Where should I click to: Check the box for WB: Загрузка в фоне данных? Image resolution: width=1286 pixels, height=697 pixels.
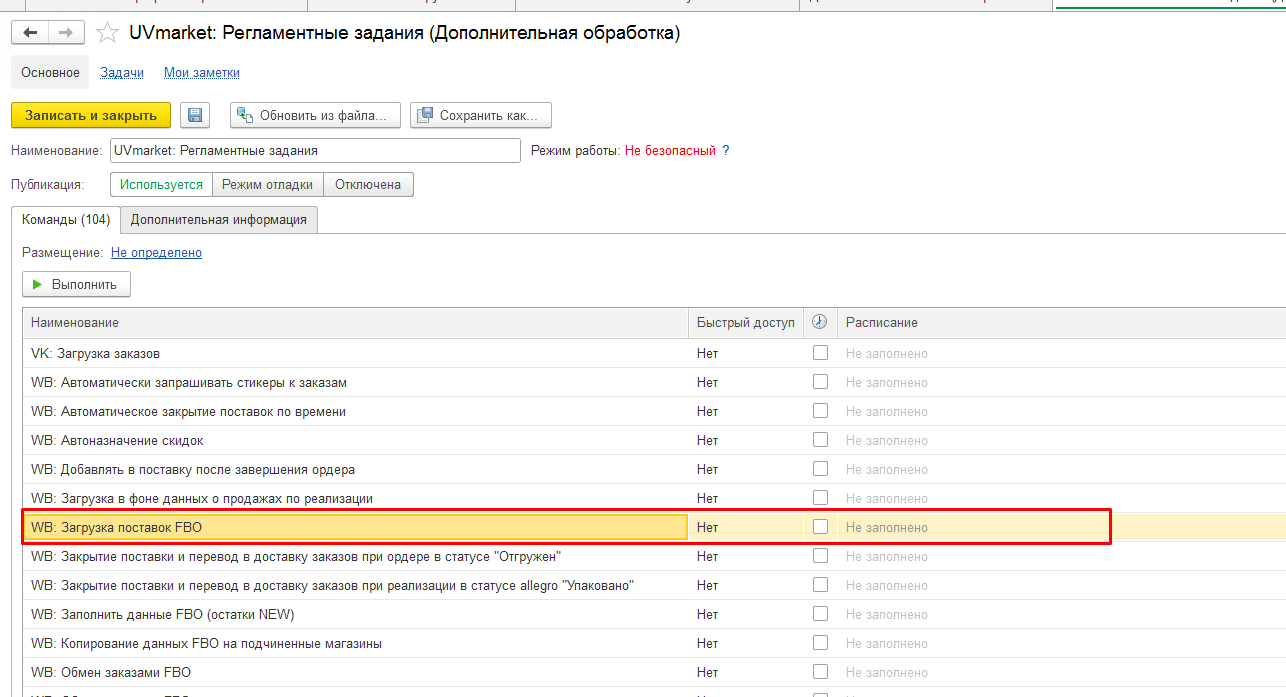click(x=820, y=498)
